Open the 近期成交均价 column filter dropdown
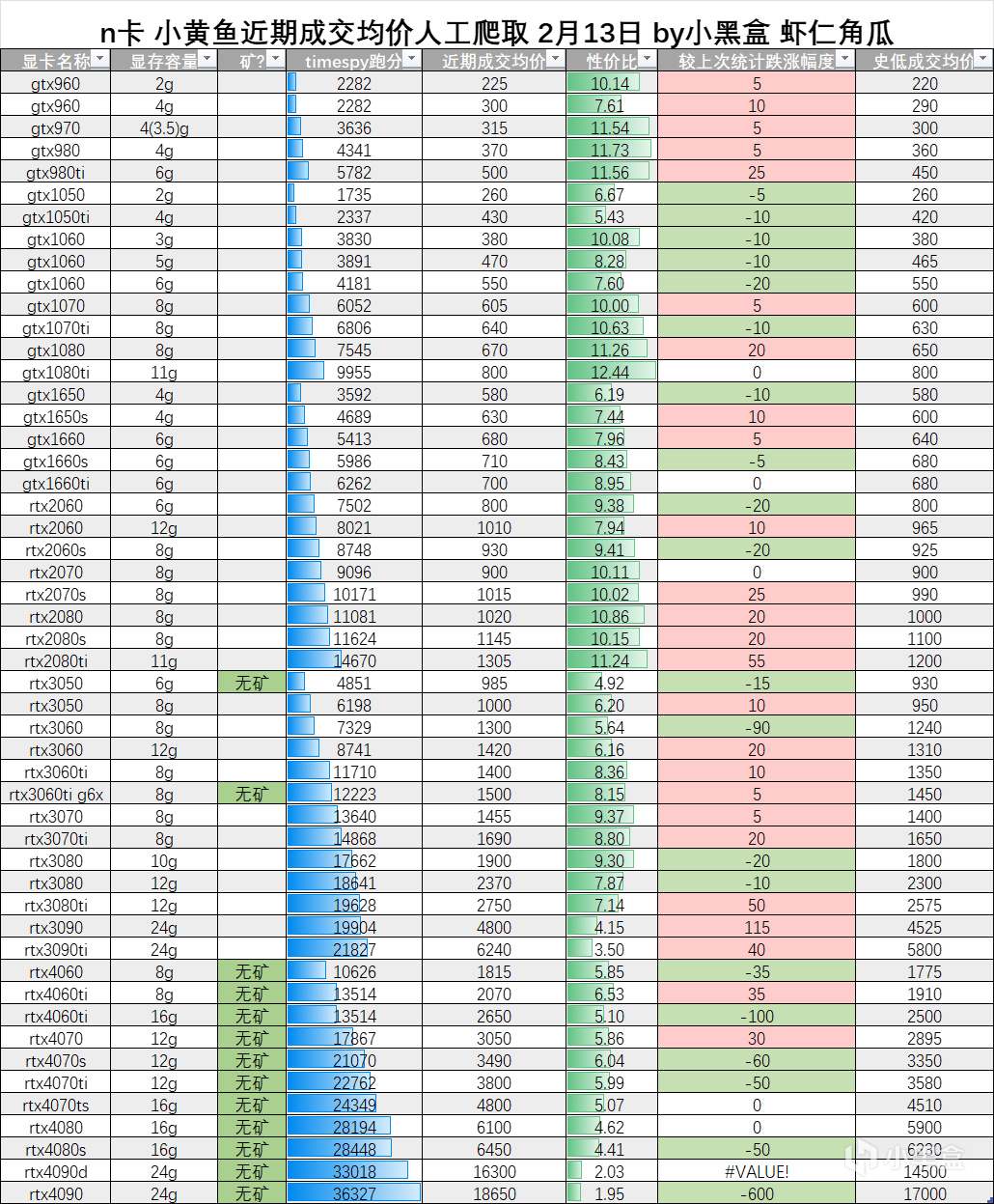This screenshot has height=1204, width=994. [x=555, y=61]
